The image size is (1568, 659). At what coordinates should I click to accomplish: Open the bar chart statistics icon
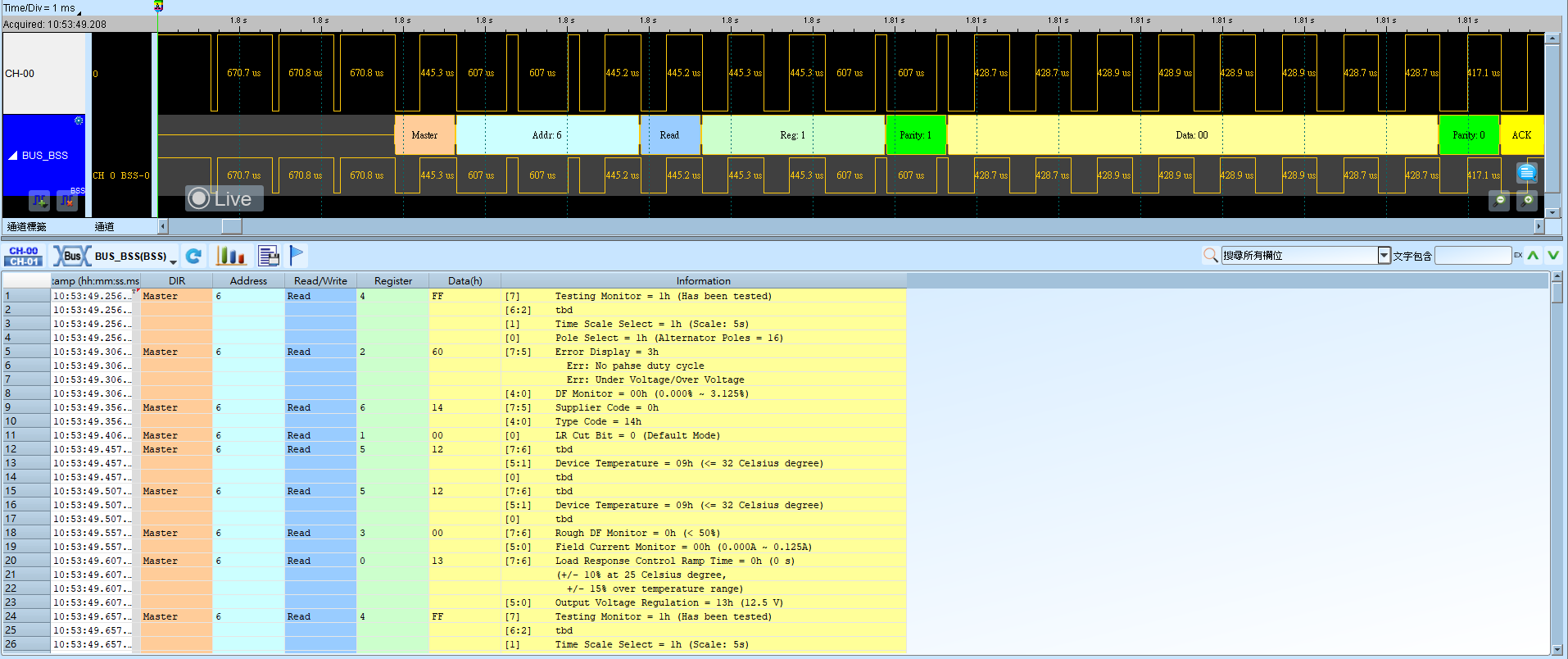[231, 256]
